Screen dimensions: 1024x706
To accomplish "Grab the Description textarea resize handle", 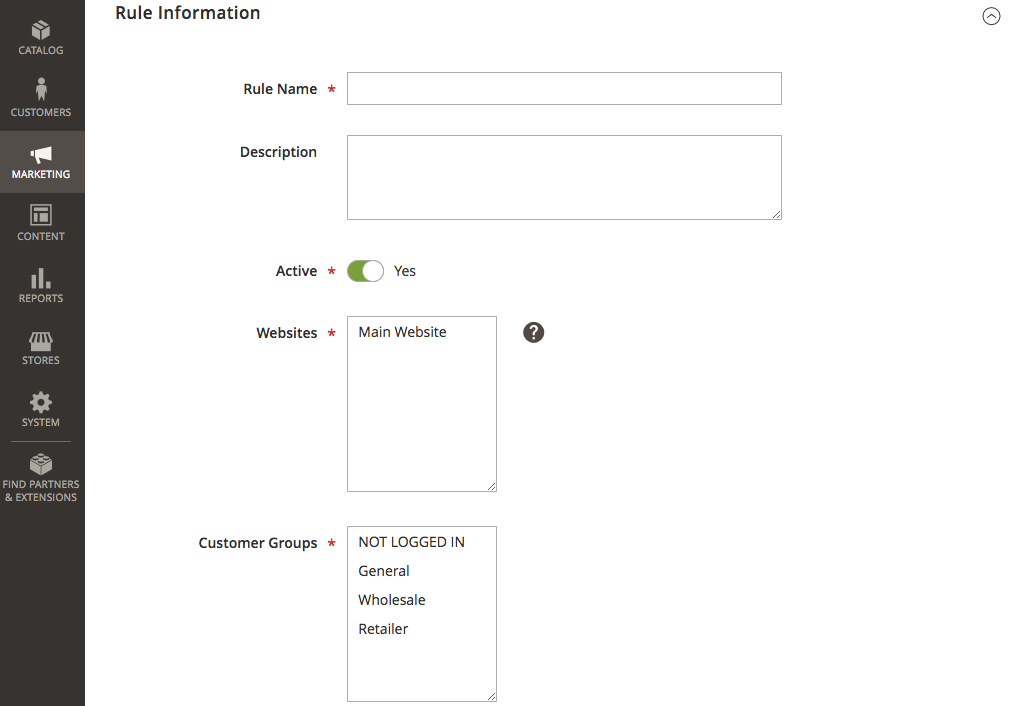I will pos(776,214).
